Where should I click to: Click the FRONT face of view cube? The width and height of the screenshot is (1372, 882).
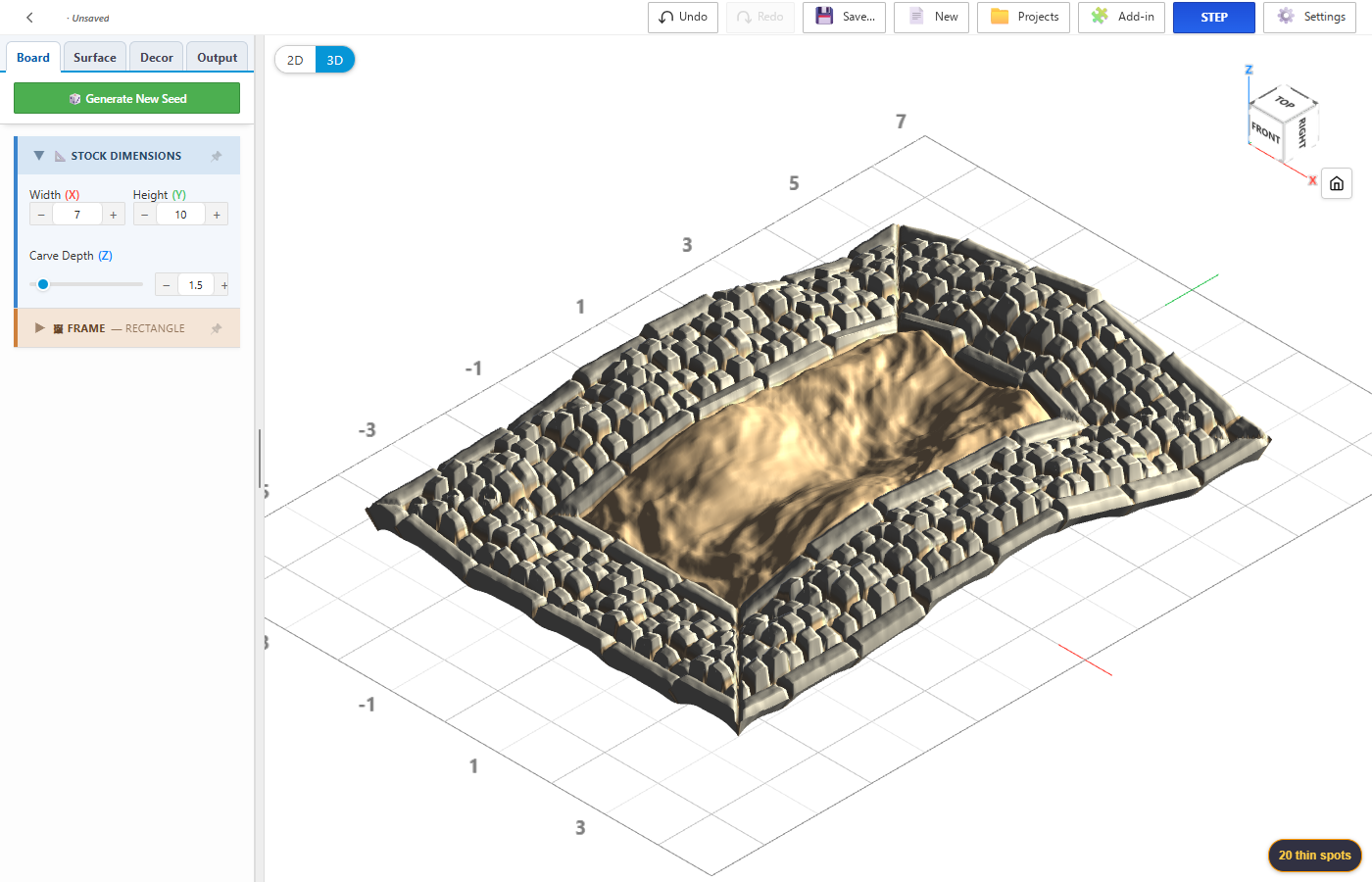pos(1265,131)
